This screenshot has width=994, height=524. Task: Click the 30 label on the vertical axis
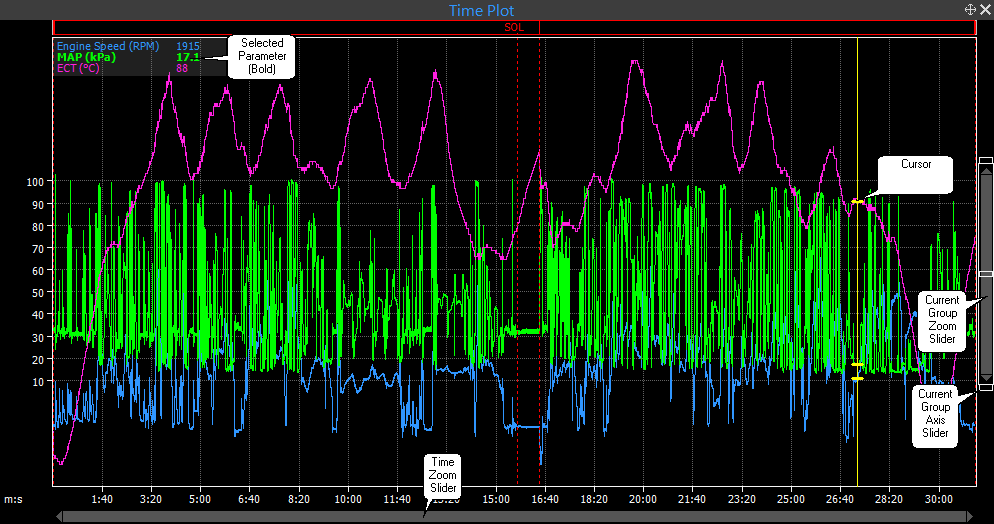tap(38, 338)
